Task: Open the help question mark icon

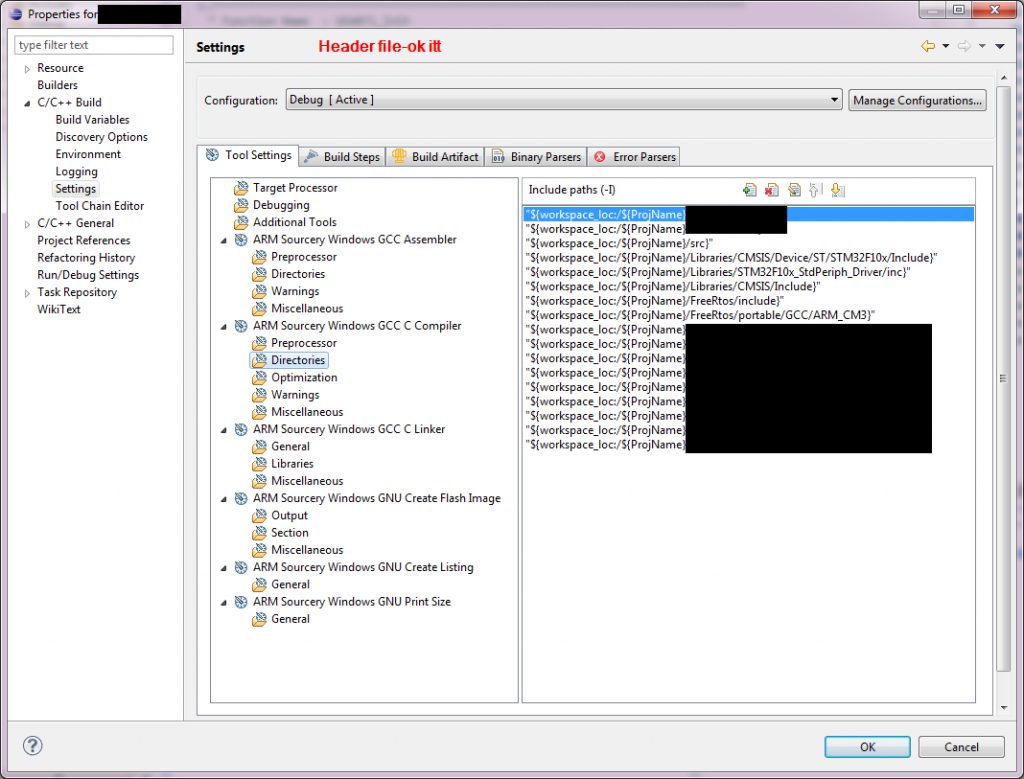Action: coord(33,745)
